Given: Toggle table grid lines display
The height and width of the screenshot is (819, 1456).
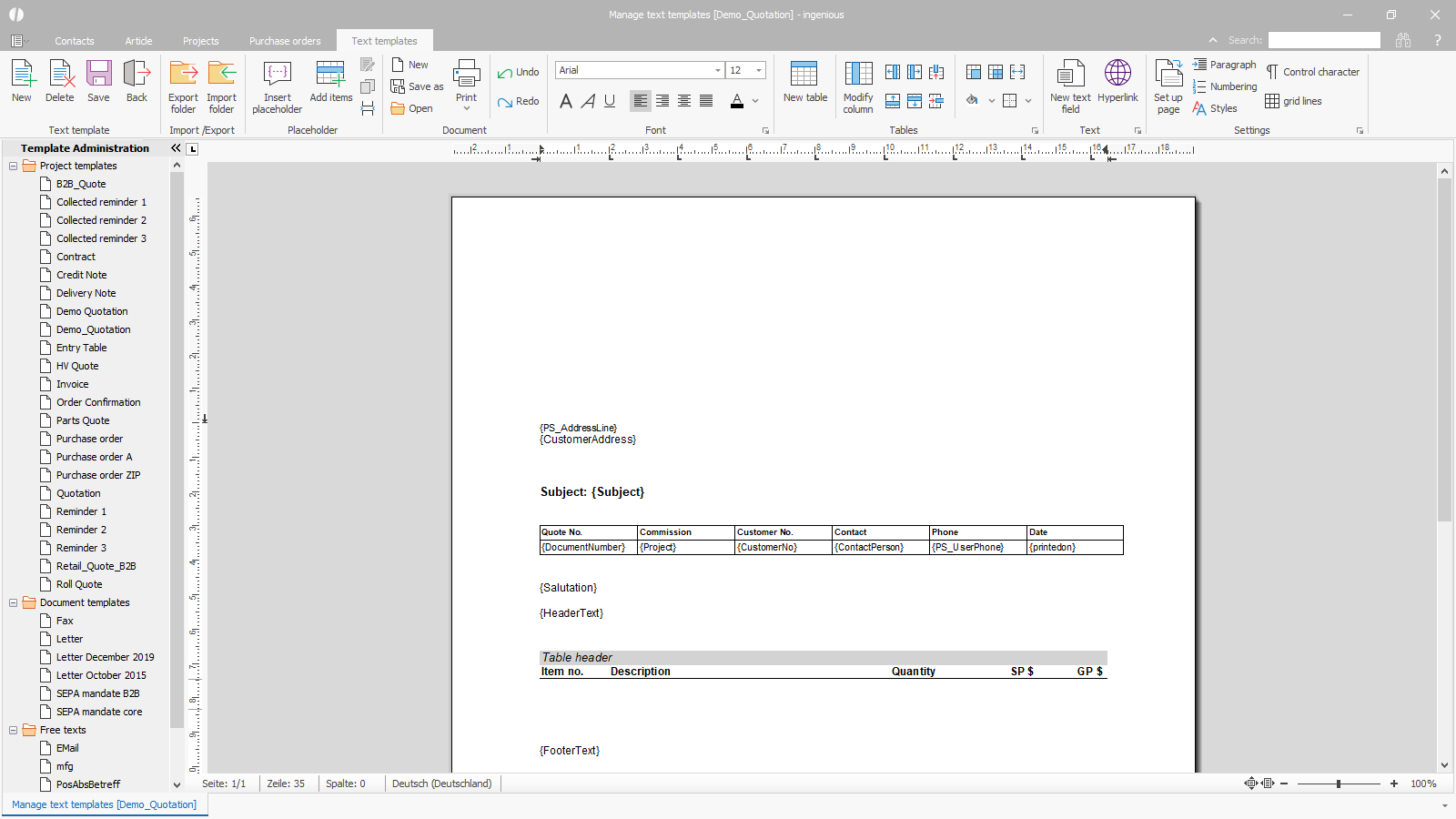Looking at the screenshot, I should pos(1293,101).
